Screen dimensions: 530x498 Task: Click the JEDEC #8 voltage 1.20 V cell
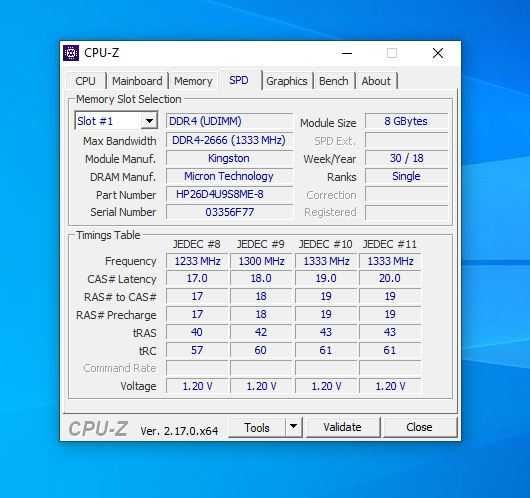[197, 386]
